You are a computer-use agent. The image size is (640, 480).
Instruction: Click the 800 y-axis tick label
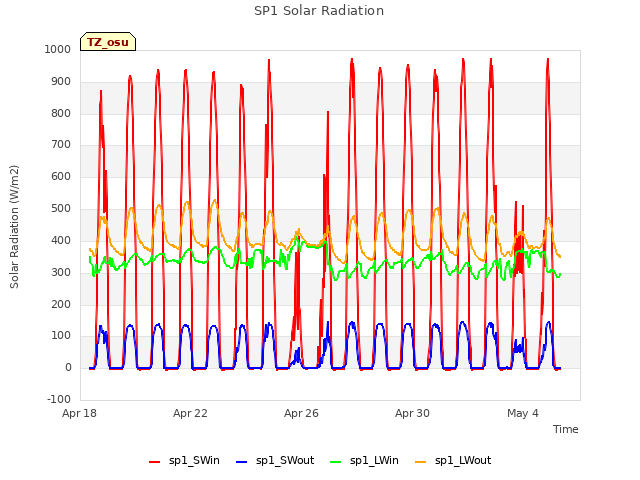tap(61, 113)
